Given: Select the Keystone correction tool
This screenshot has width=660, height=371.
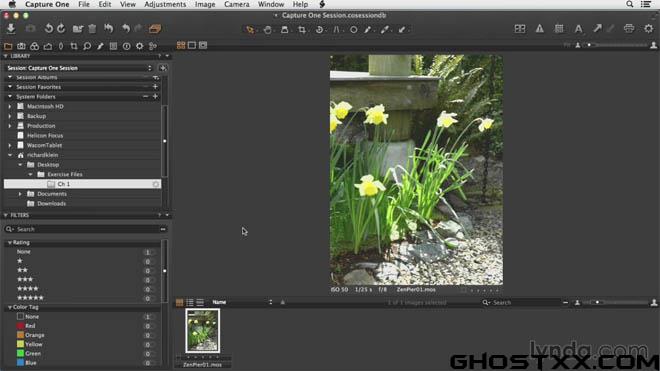Looking at the screenshot, I should pos(336,30).
